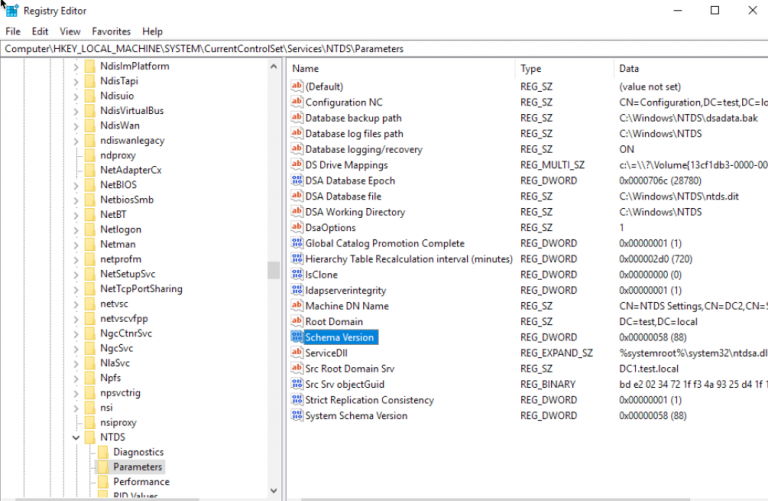Click the Diagnostics folder icon

(x=102, y=452)
